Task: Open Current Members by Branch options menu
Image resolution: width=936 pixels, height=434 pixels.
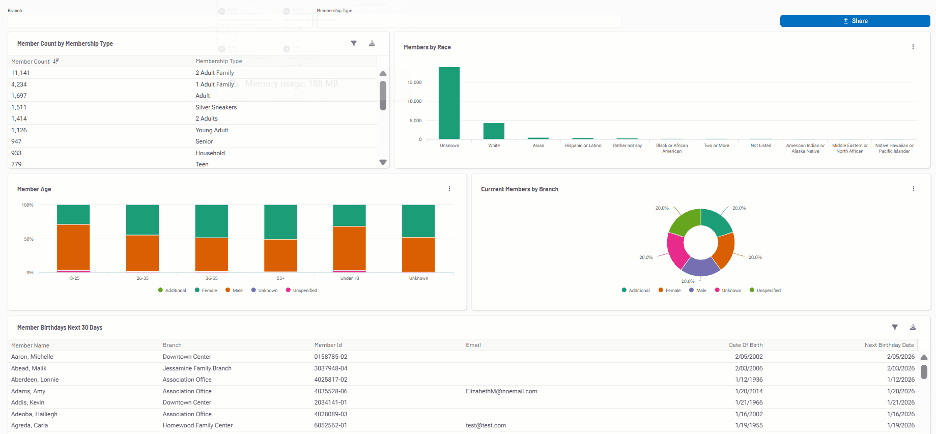Action: (913, 189)
